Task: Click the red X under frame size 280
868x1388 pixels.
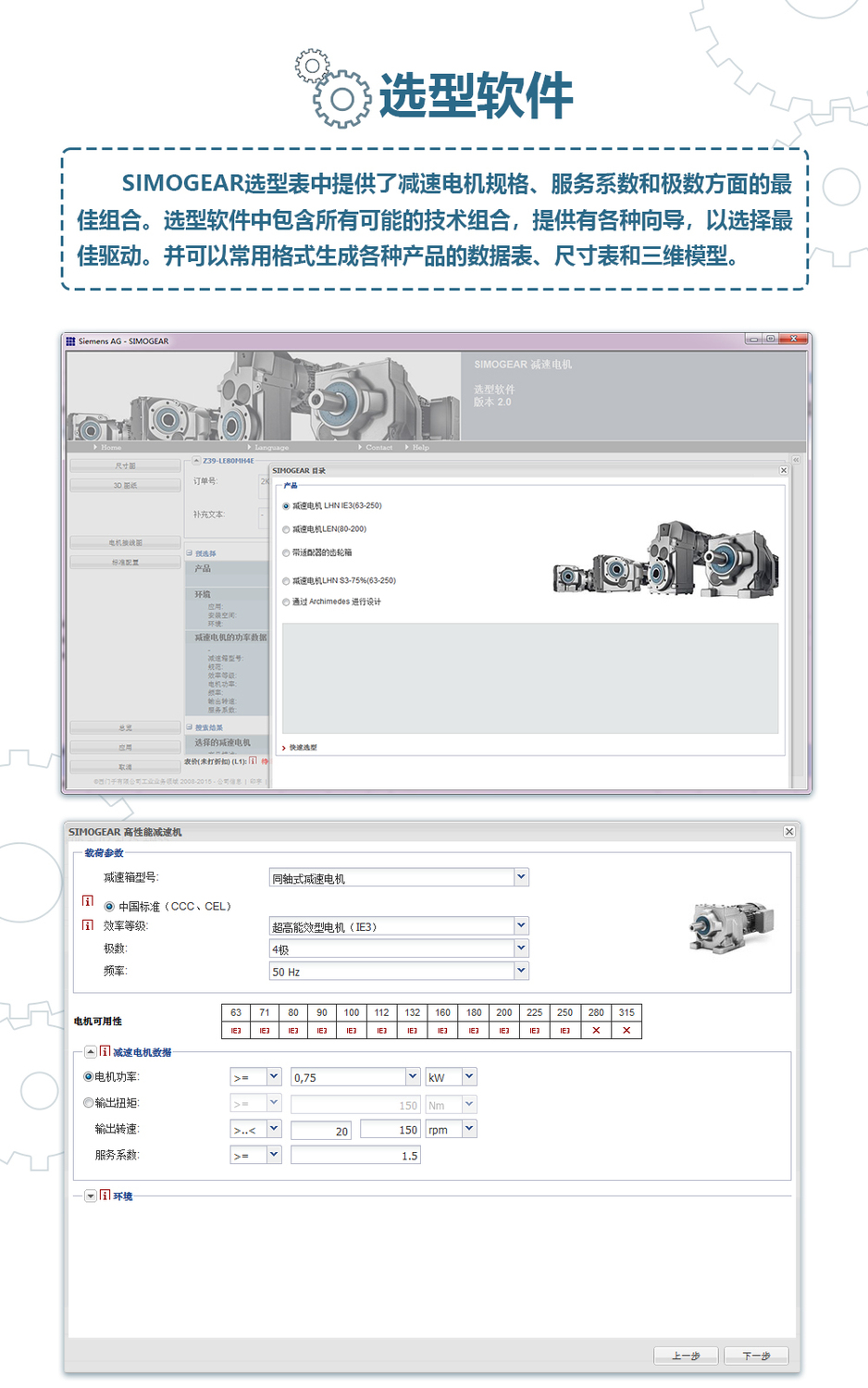Action: (596, 1030)
